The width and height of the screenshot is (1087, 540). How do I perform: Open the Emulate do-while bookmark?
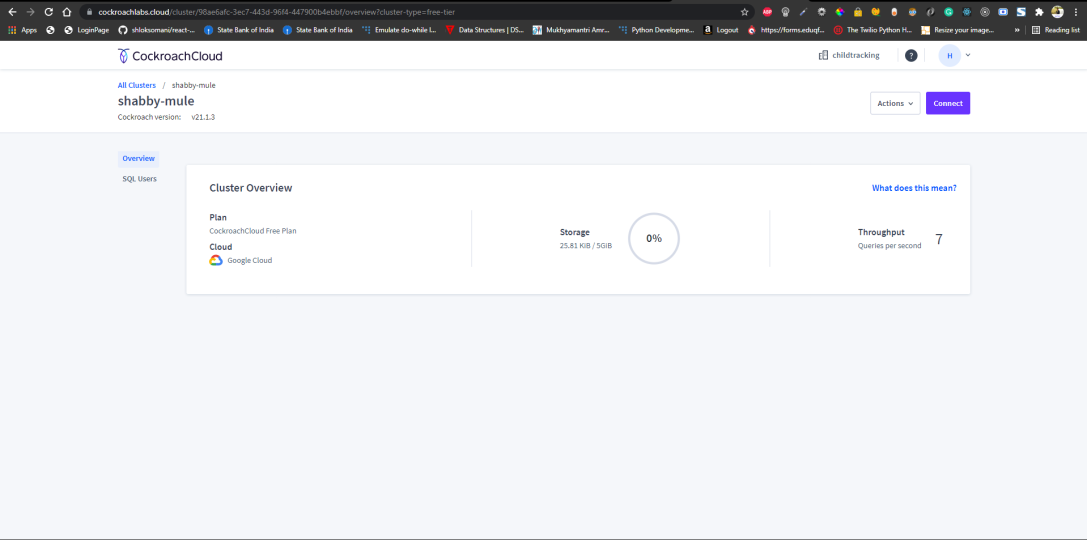coord(401,30)
